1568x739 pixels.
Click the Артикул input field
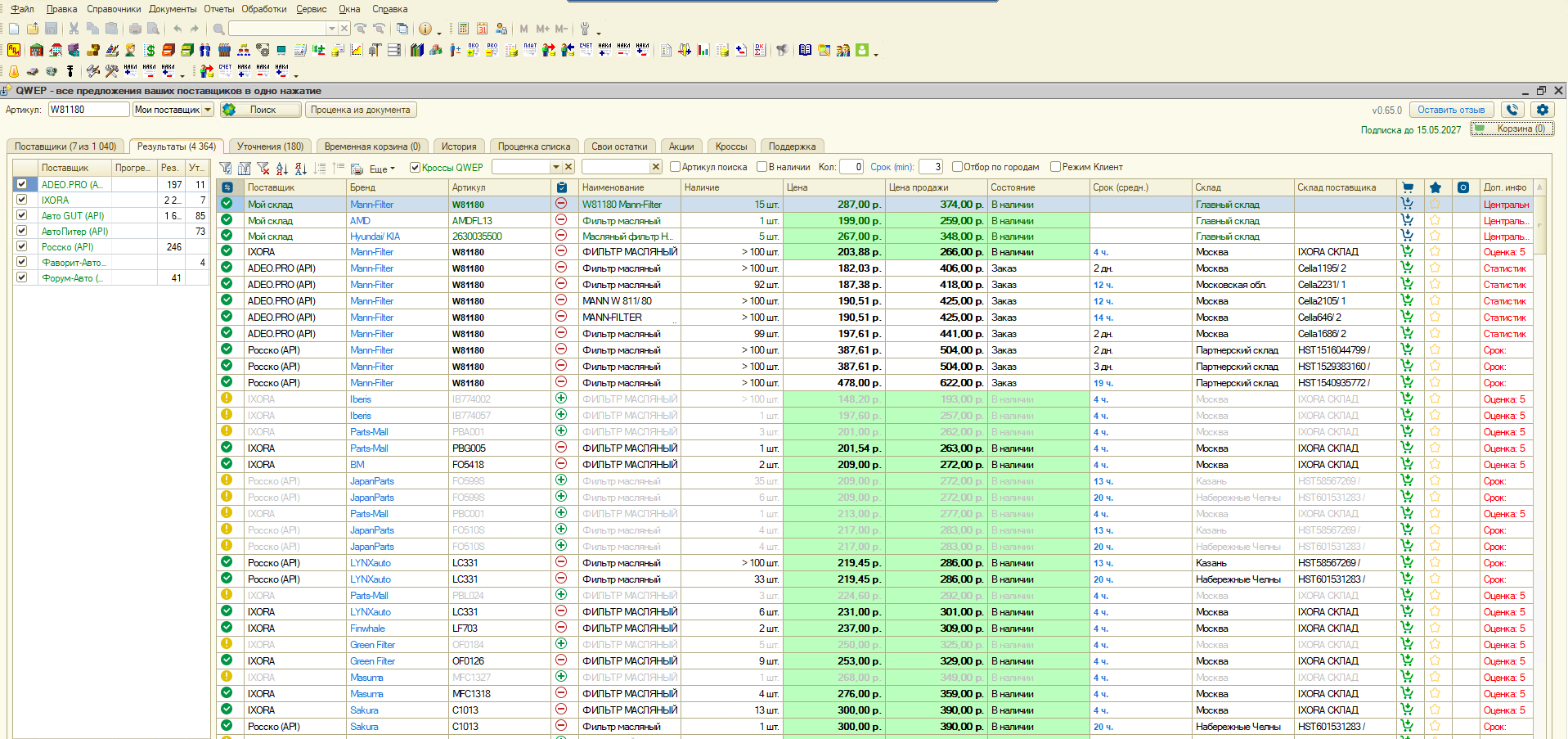click(x=88, y=110)
